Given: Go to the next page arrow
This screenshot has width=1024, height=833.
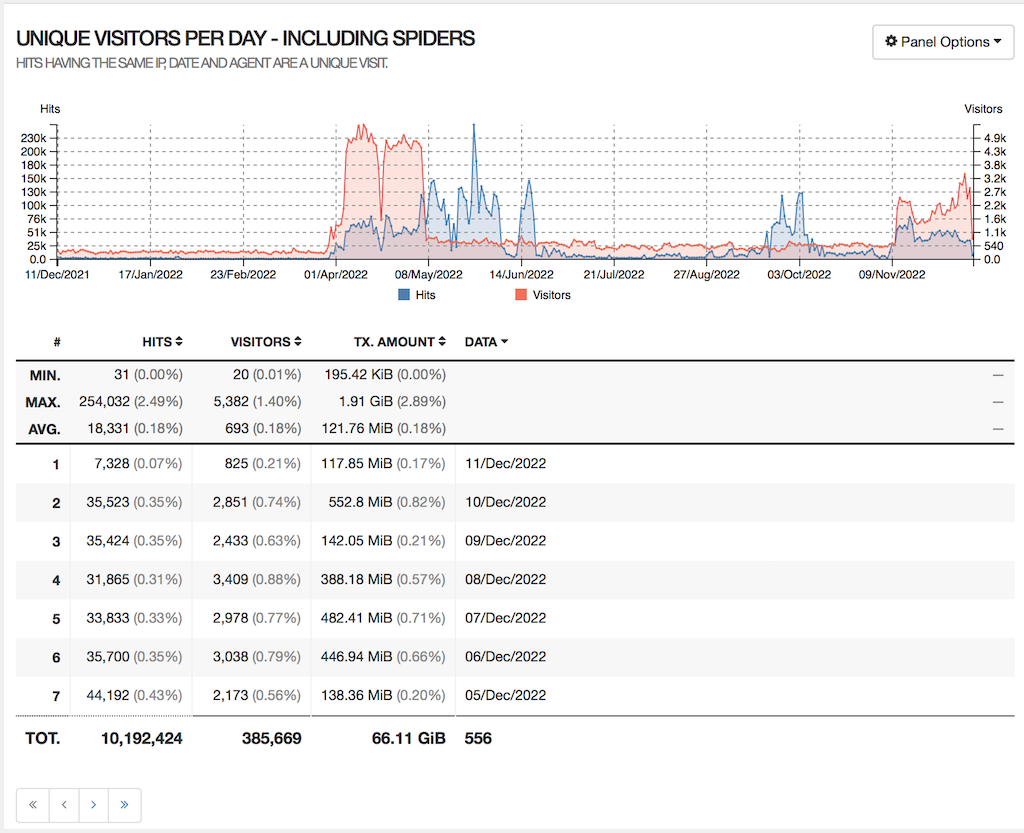Looking at the screenshot, I should [x=94, y=805].
